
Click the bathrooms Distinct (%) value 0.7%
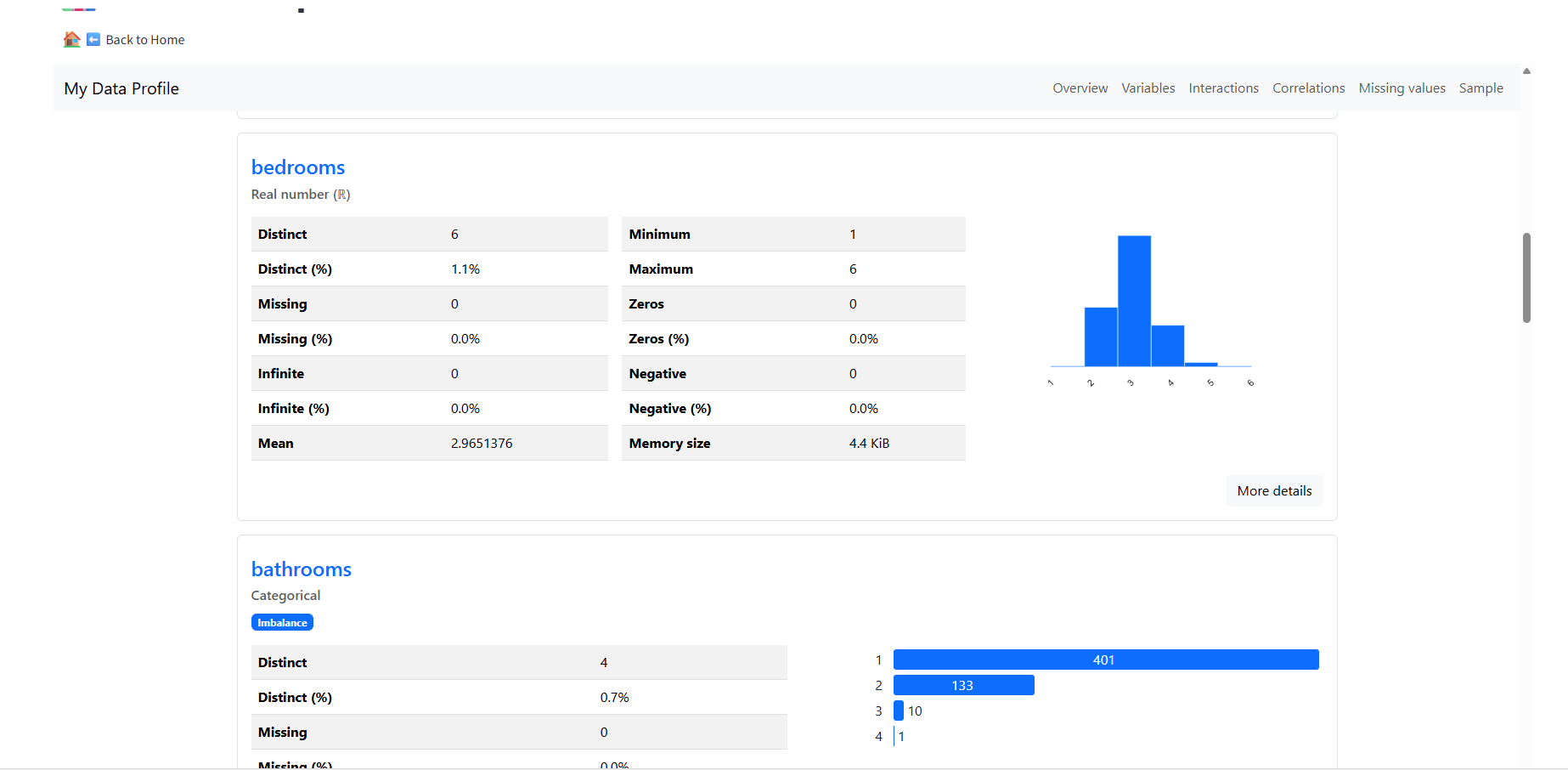[x=615, y=698]
